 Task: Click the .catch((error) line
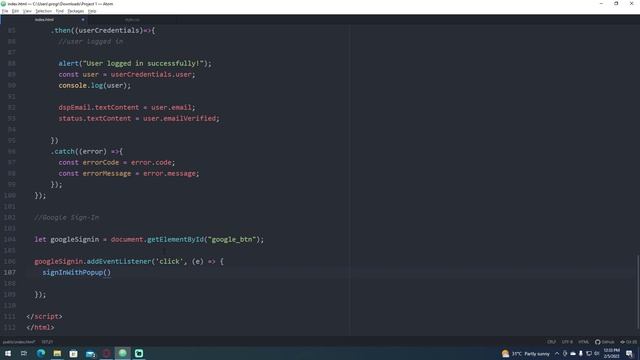(87, 151)
